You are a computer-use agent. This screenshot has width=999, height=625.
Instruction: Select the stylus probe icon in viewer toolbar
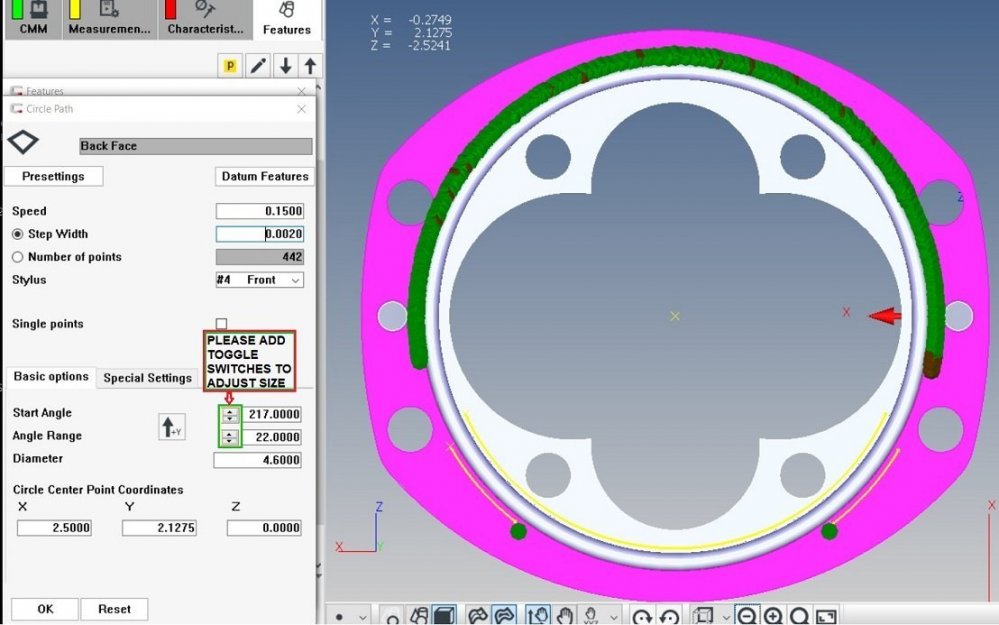pyautogui.click(x=591, y=614)
